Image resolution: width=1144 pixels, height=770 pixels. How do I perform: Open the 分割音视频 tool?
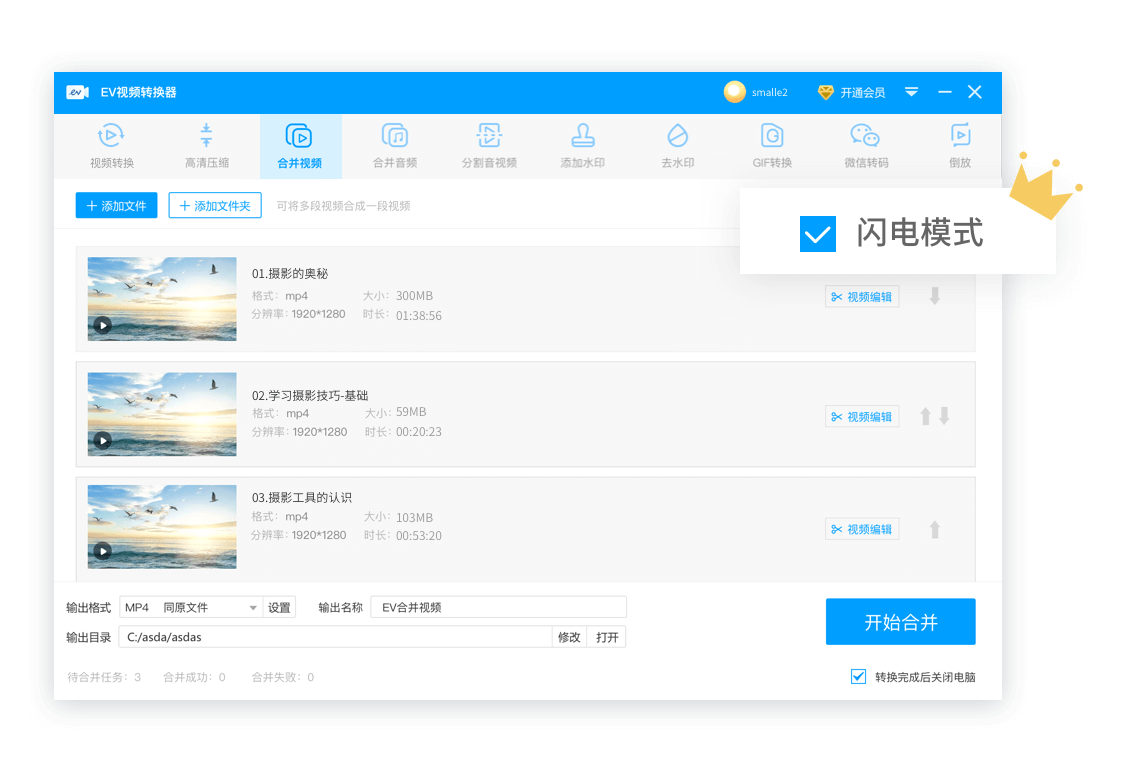click(x=488, y=145)
